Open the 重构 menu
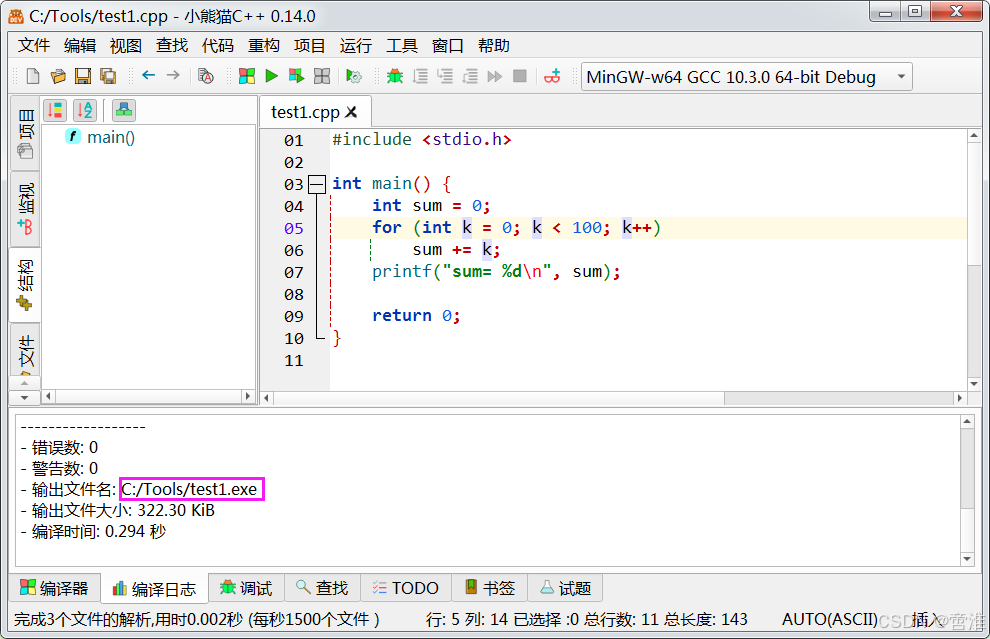This screenshot has height=639, width=990. (x=264, y=45)
